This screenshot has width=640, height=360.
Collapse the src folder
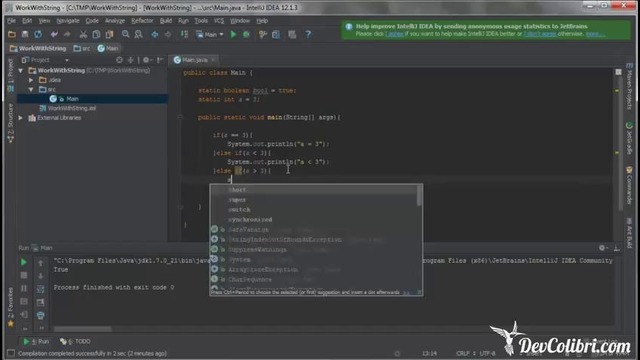pos(31,89)
